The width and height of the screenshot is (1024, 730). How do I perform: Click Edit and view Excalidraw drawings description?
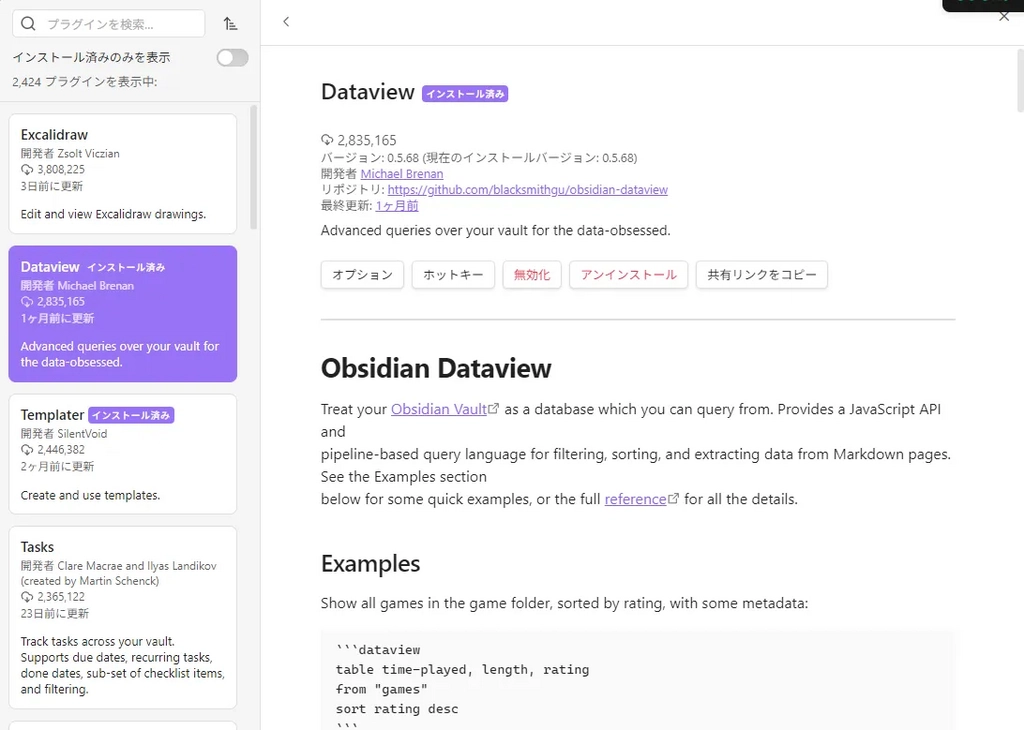(x=113, y=214)
